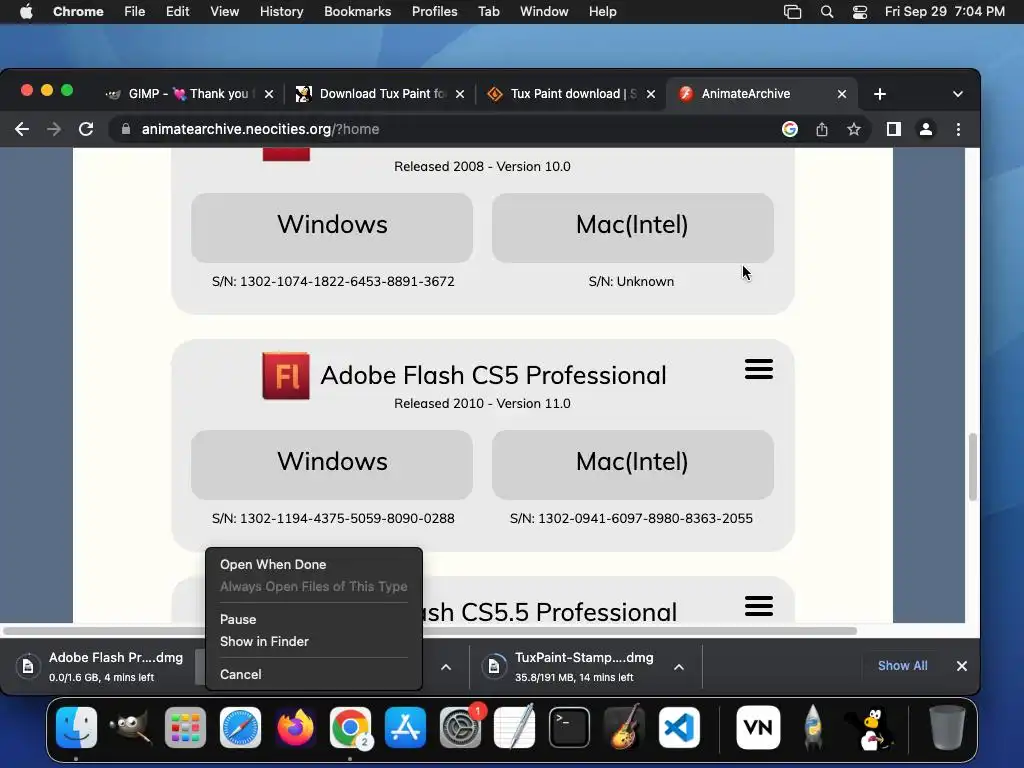The image size is (1024, 768).
Task: Launch GIMP from the Dock
Action: click(x=131, y=727)
